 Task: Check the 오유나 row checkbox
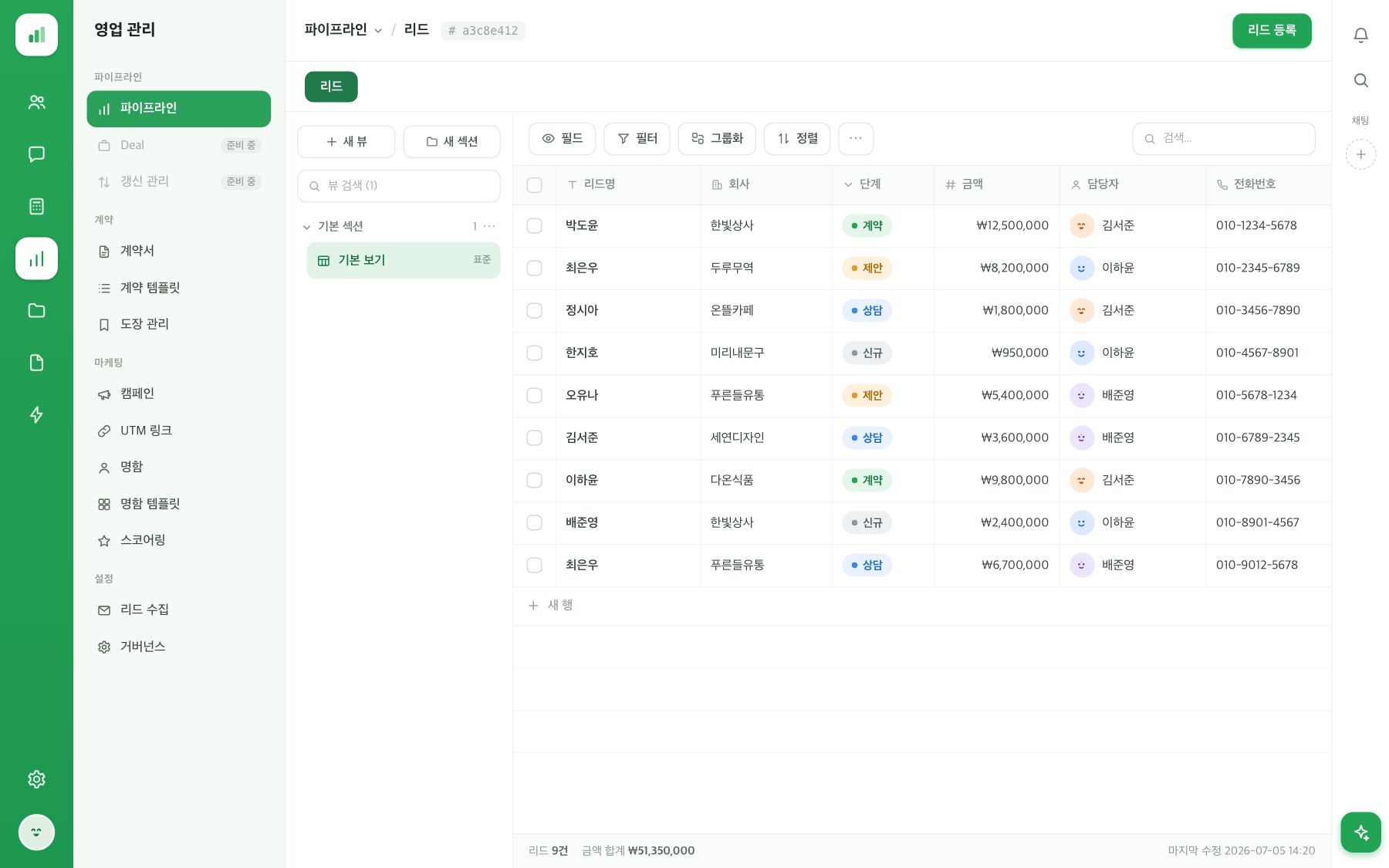click(534, 396)
